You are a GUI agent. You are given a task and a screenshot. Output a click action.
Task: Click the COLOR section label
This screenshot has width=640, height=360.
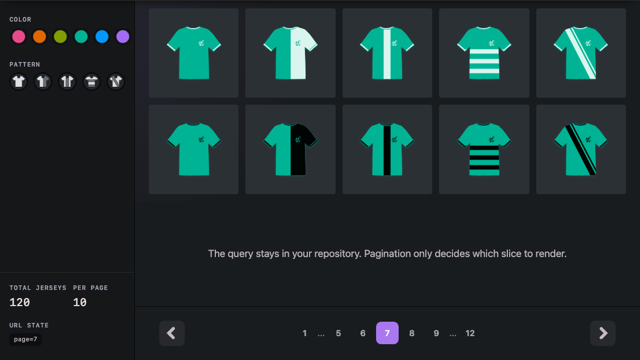[20, 20]
